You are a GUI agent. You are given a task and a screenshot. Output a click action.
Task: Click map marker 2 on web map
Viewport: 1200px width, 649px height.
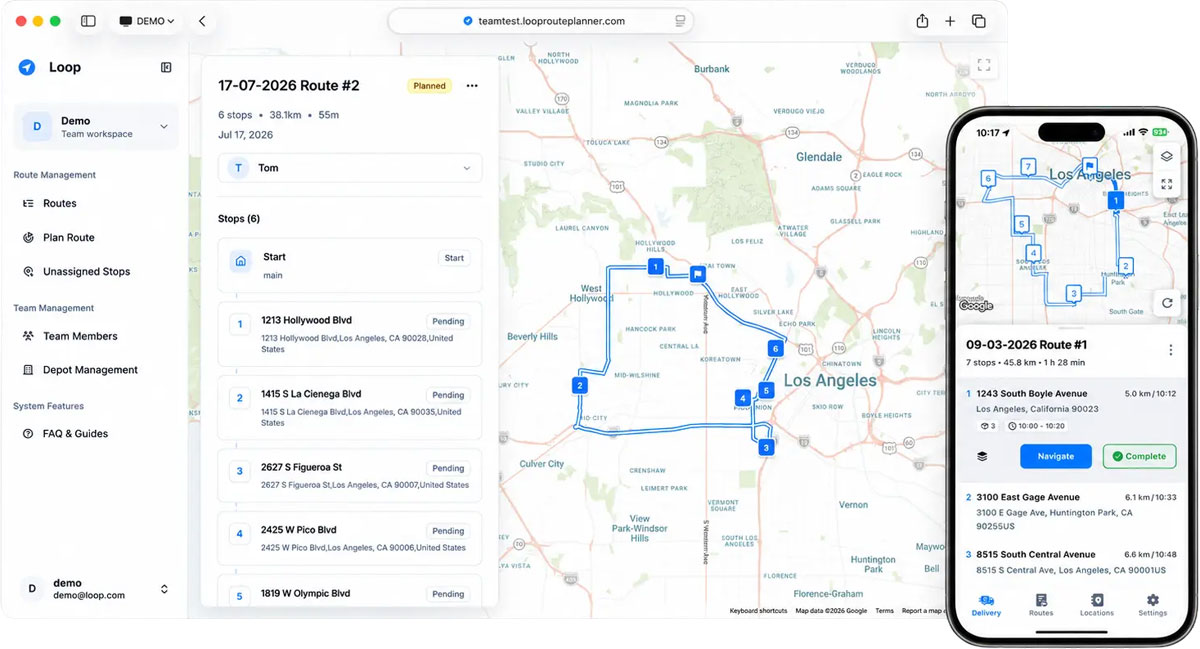click(x=579, y=385)
